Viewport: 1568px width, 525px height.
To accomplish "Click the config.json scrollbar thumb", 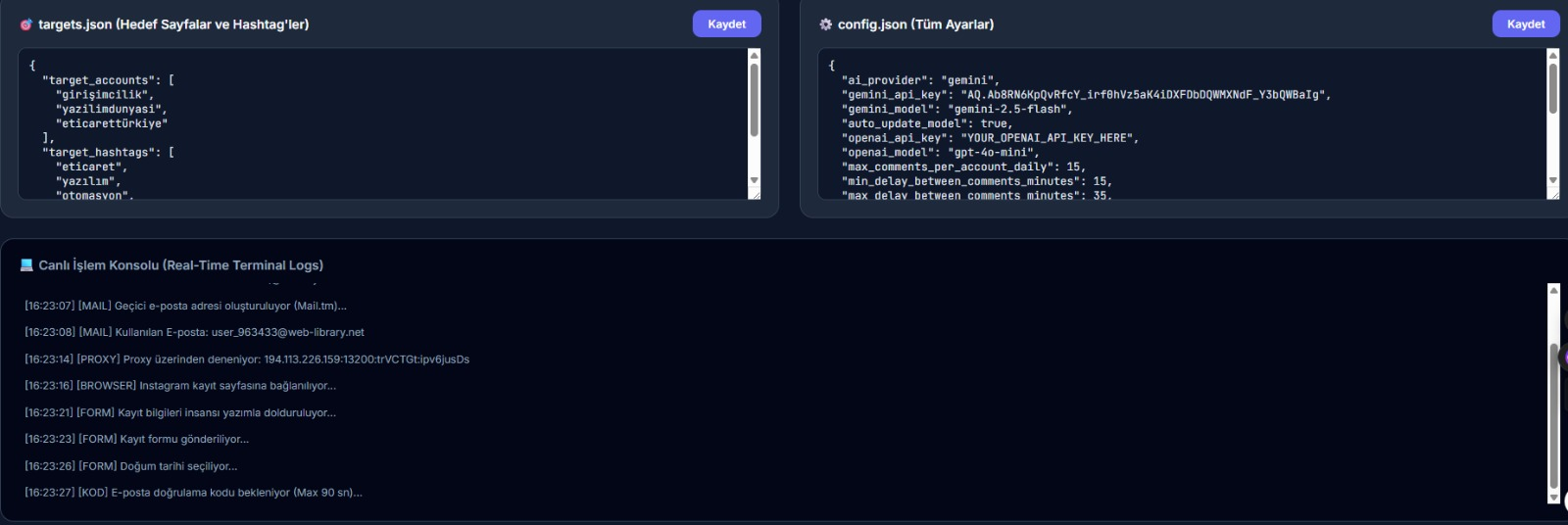I will [1552, 88].
